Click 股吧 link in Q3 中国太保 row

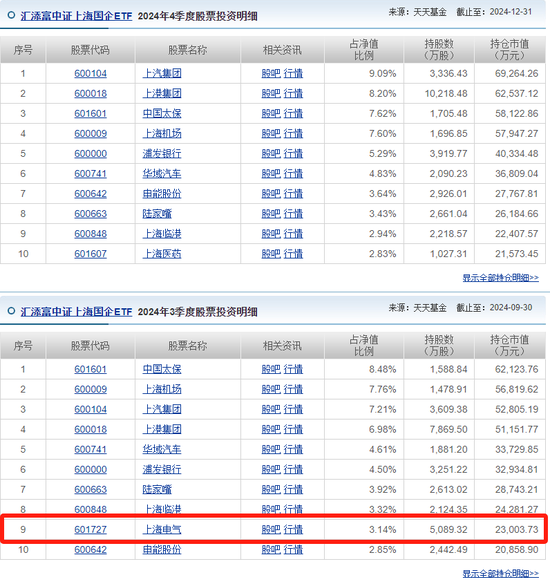click(271, 369)
